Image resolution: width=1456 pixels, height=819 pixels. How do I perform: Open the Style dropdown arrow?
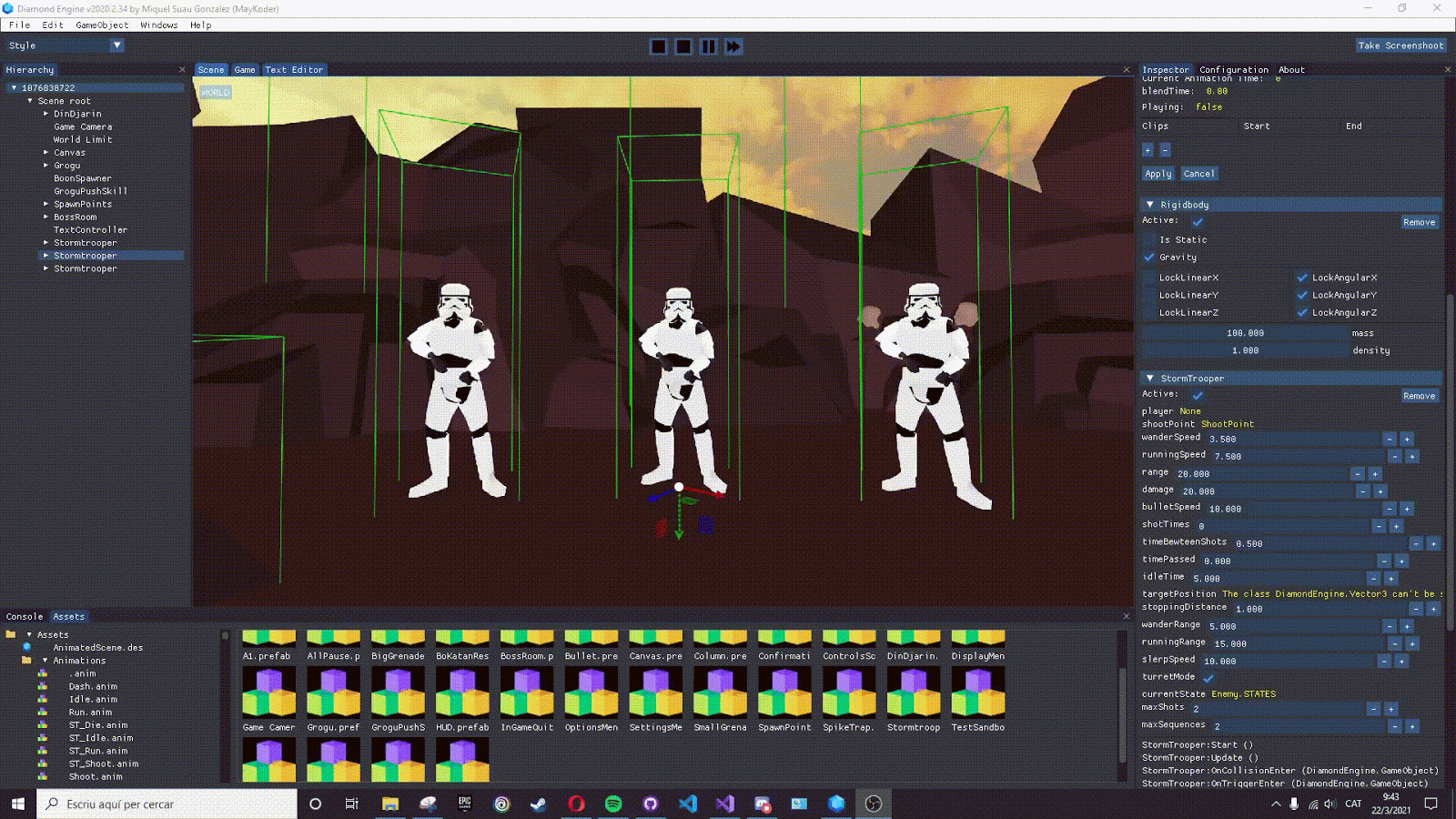(x=116, y=45)
